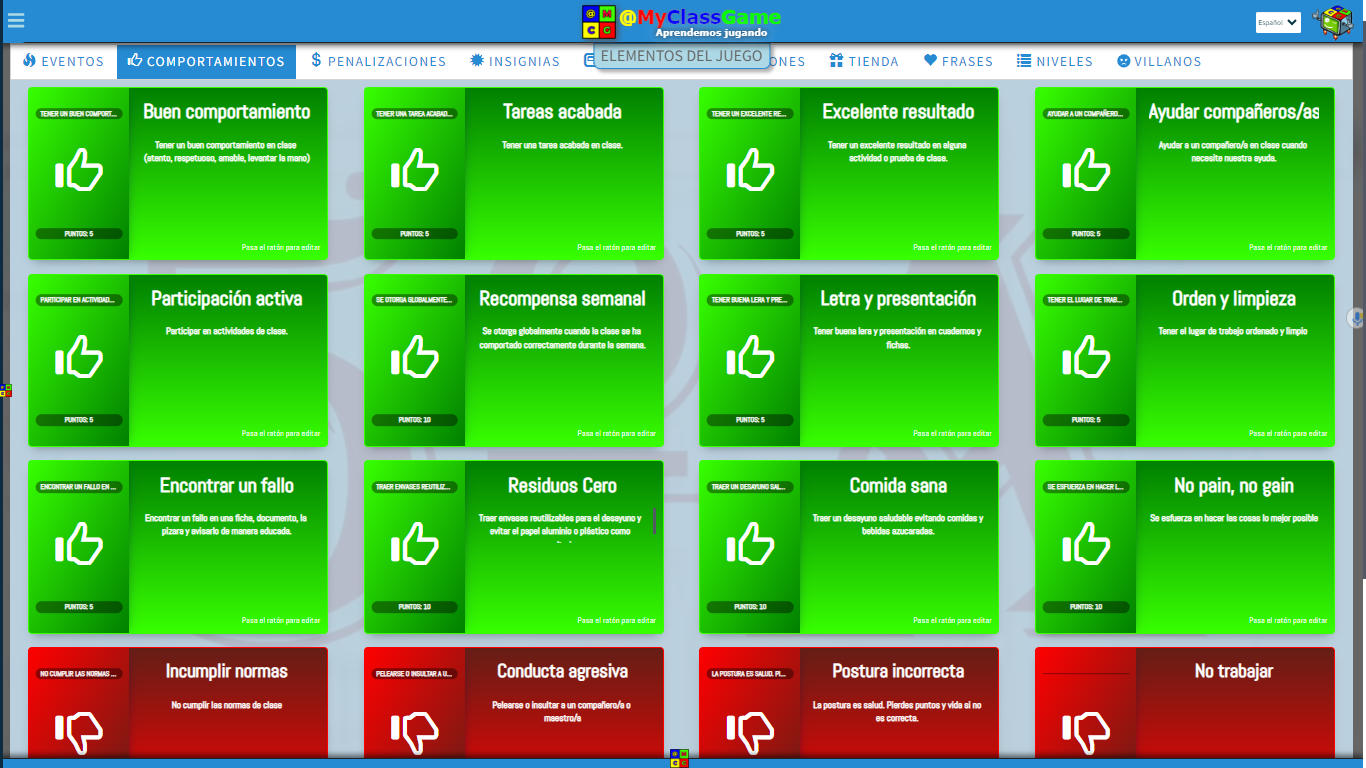Click the Incumplir normas title
The width and height of the screenshot is (1366, 768).
click(227, 671)
